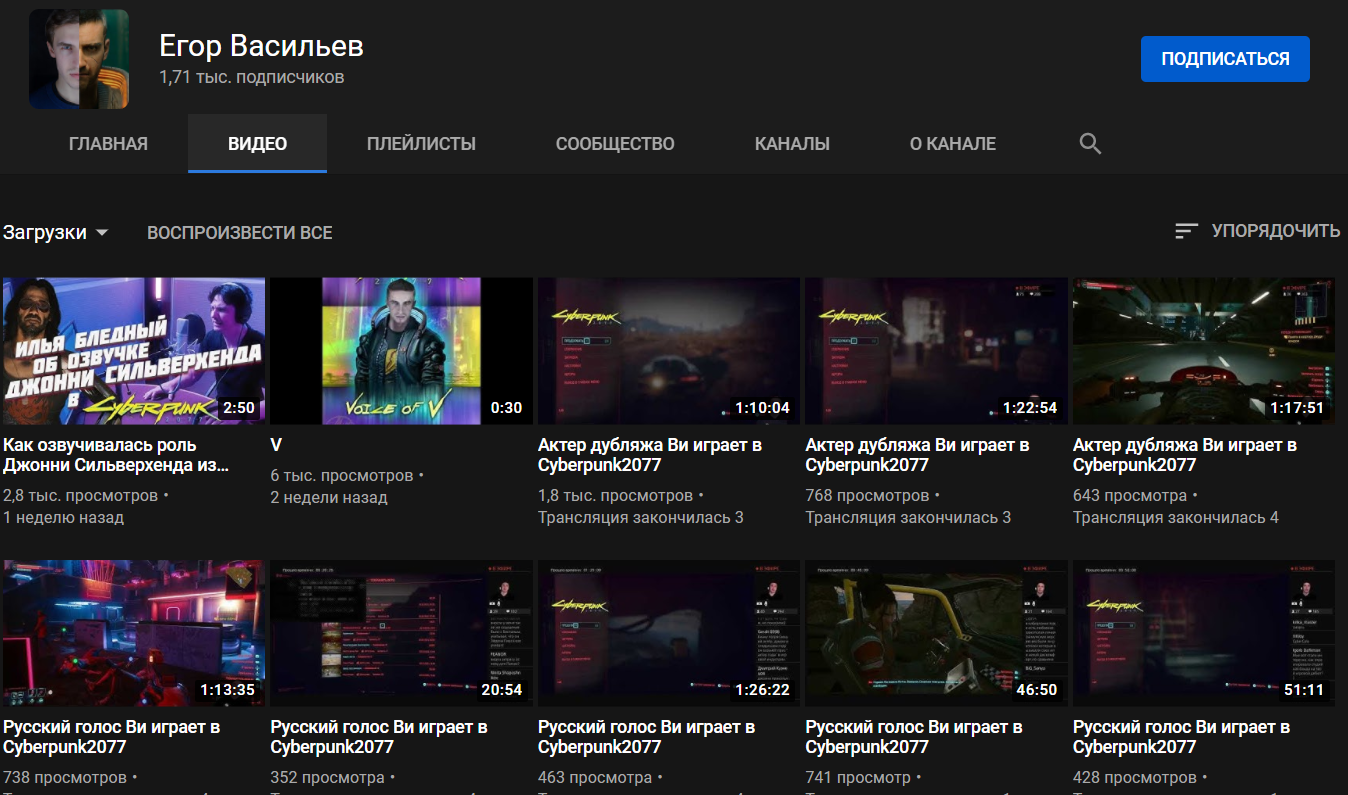
Task: Switch to the ПЛЕЙЛИСТЫ tab
Action: click(421, 144)
